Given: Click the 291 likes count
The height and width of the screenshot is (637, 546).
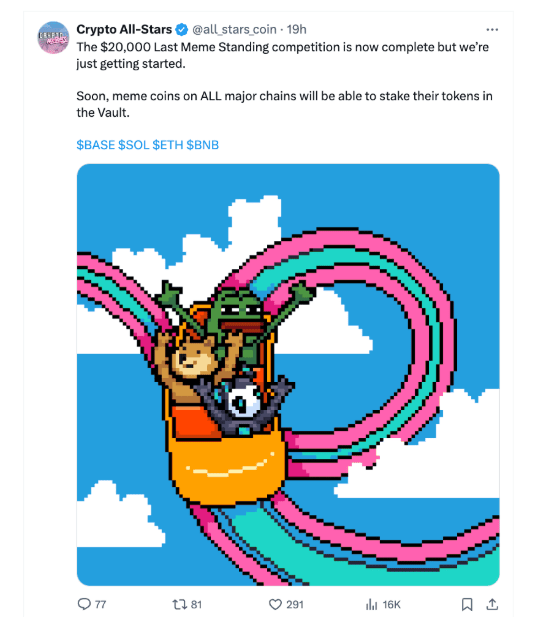Looking at the screenshot, I should [x=295, y=604].
